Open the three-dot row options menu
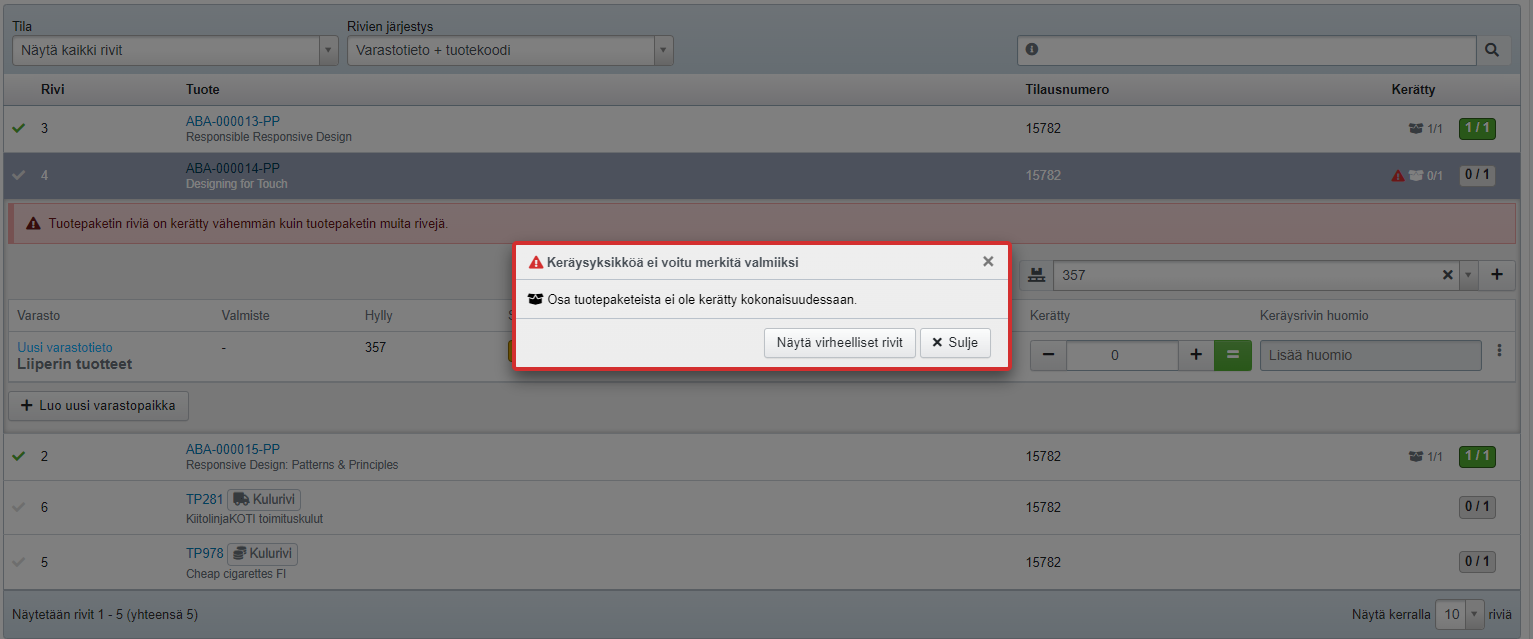1533x639 pixels. tap(1498, 351)
